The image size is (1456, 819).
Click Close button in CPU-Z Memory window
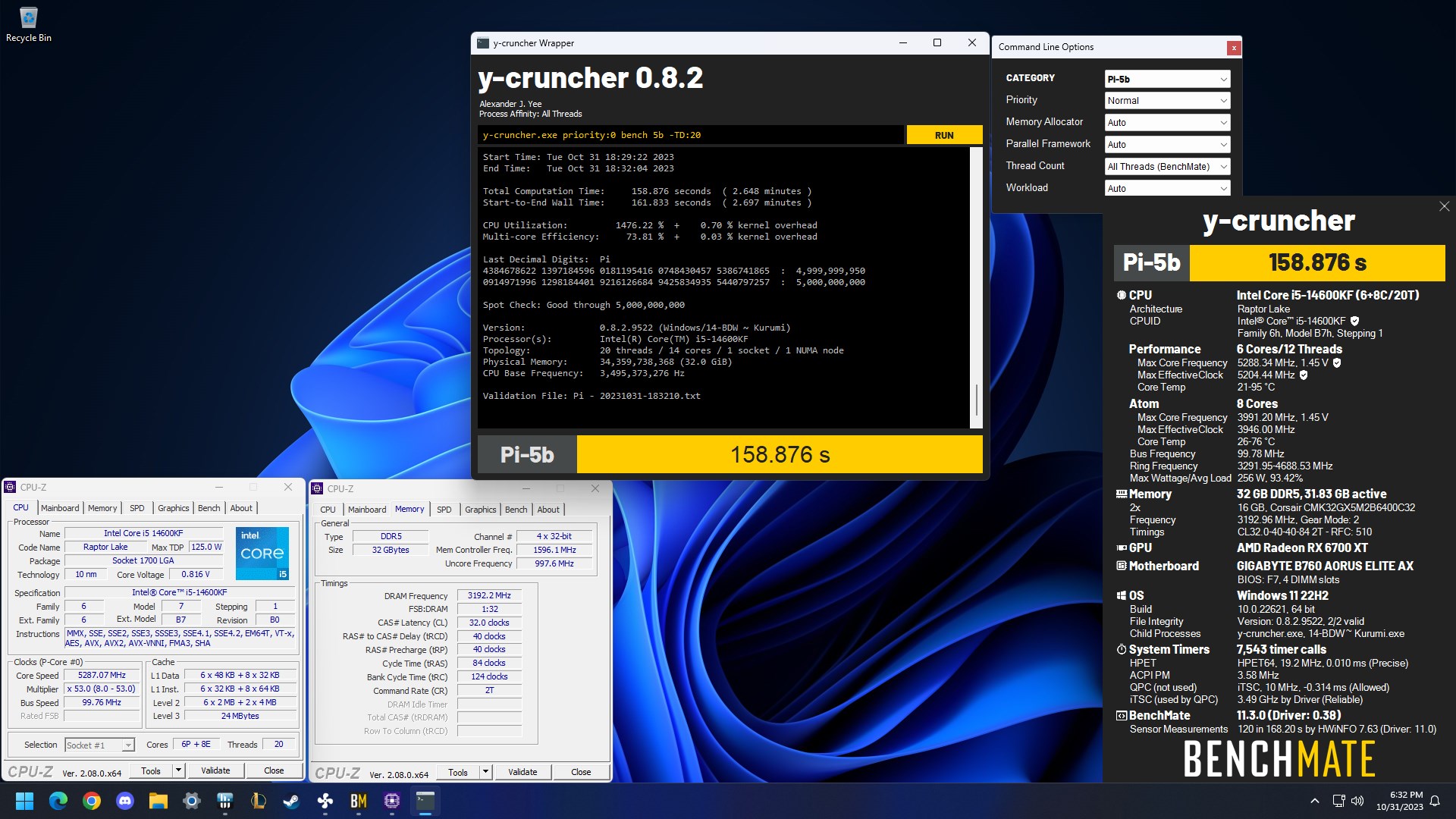(581, 772)
